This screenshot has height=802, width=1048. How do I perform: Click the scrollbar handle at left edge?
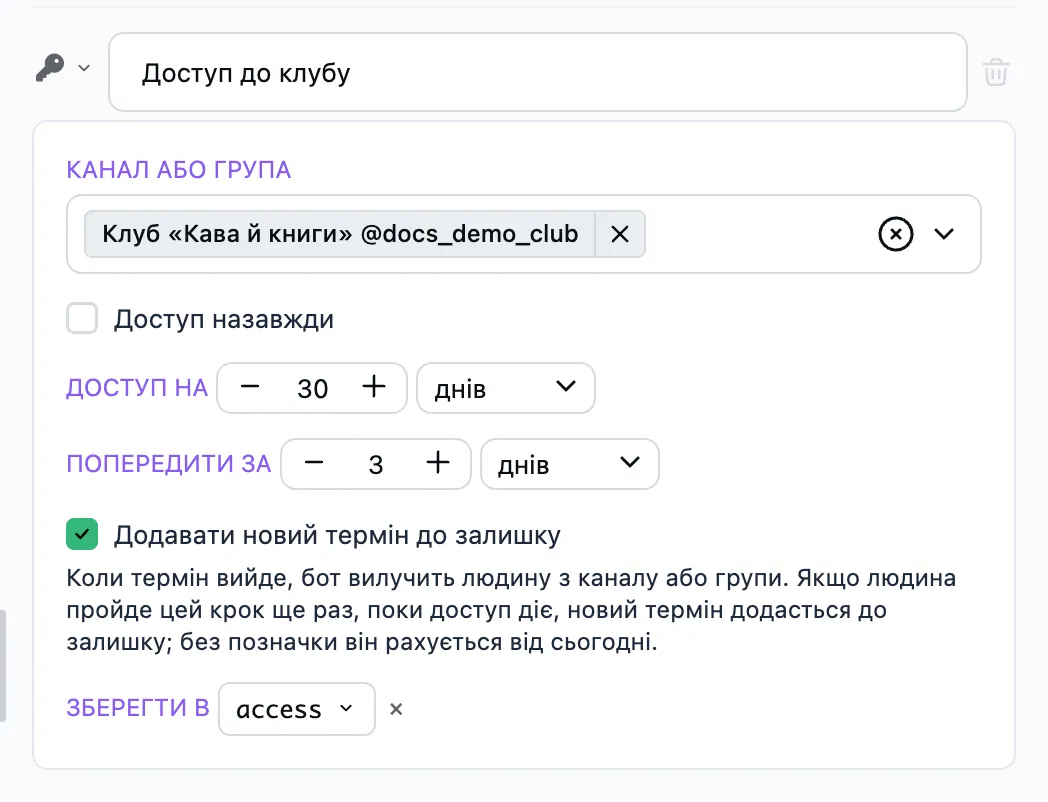[x=3, y=666]
